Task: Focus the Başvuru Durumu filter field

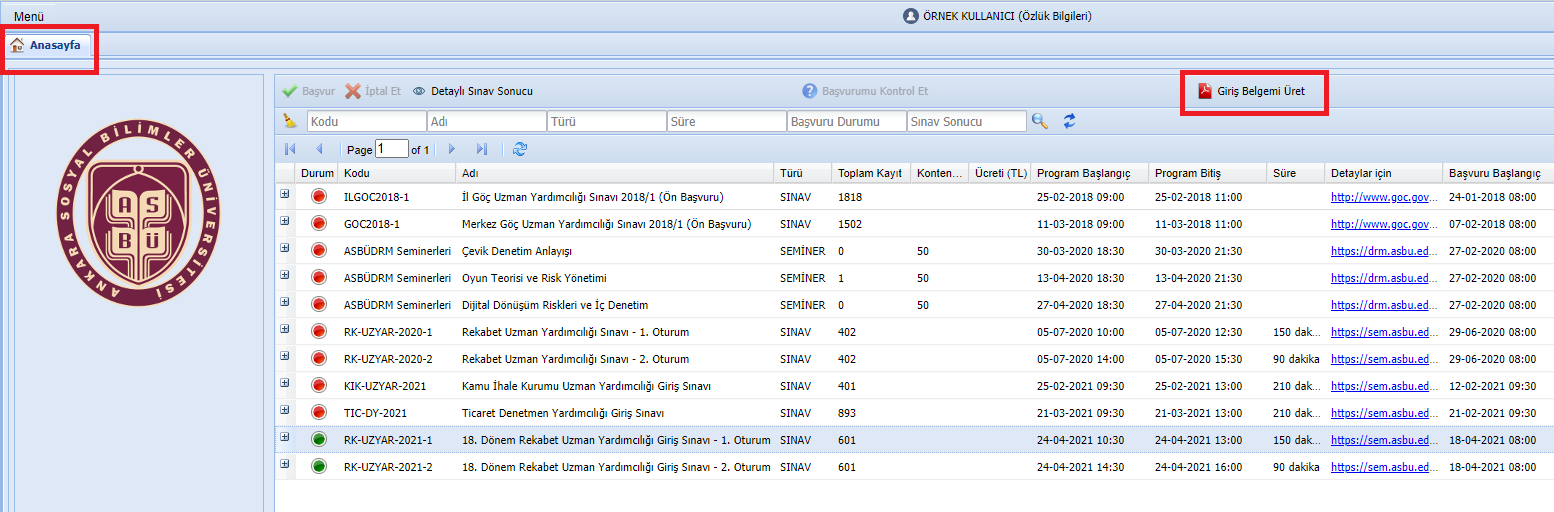Action: pyautogui.click(x=846, y=121)
